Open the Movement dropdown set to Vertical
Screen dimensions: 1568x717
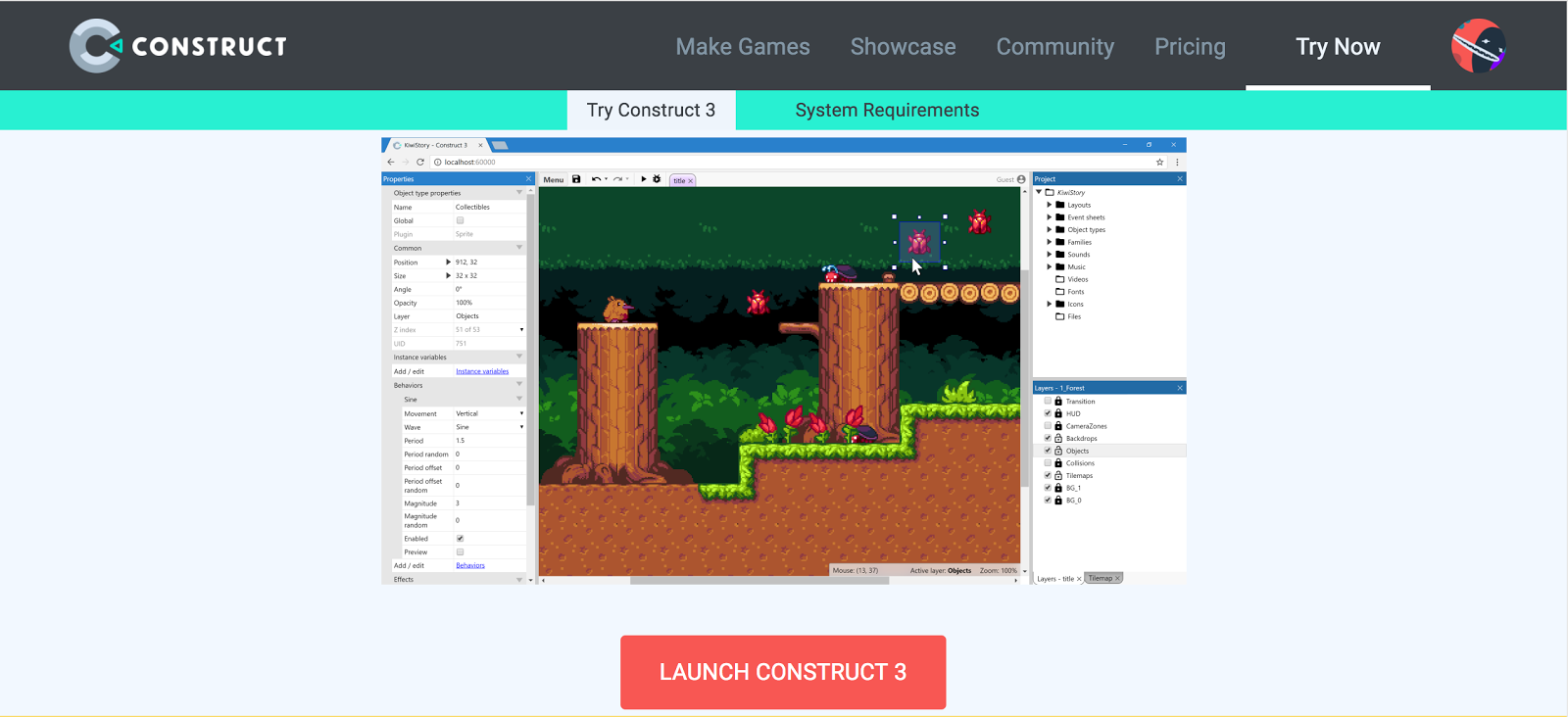click(x=489, y=413)
